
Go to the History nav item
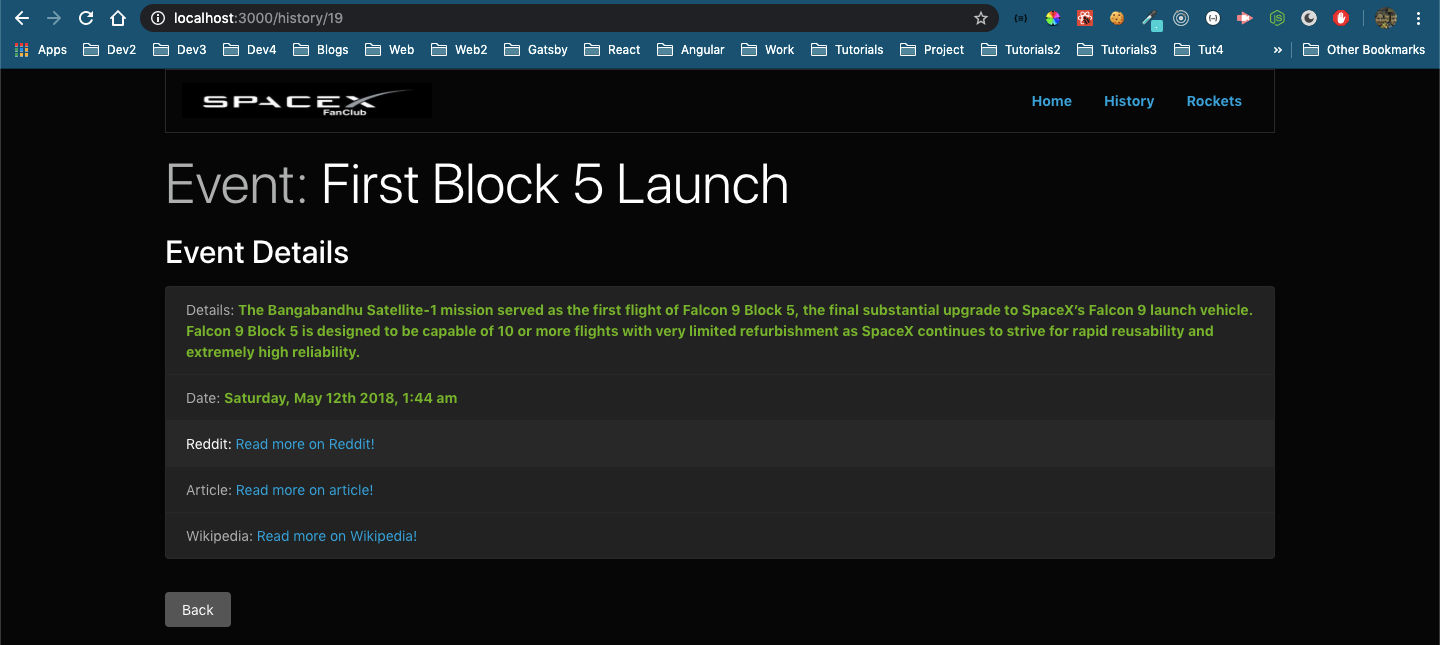pyautogui.click(x=1129, y=101)
